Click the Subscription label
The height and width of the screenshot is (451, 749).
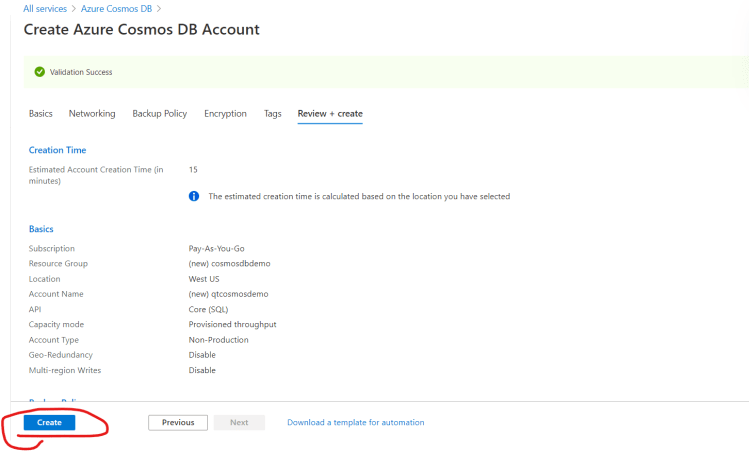pos(52,248)
